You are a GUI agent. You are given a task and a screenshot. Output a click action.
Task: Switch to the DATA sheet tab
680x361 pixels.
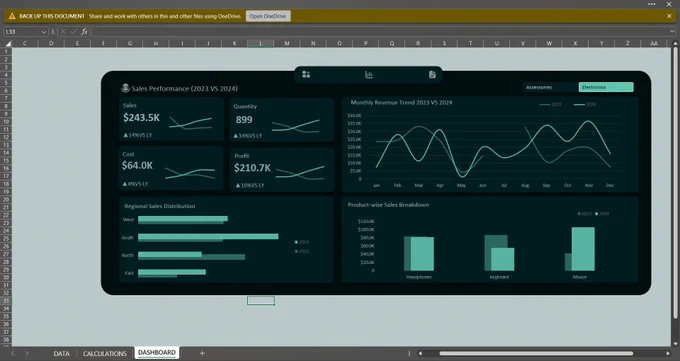pyautogui.click(x=62, y=354)
